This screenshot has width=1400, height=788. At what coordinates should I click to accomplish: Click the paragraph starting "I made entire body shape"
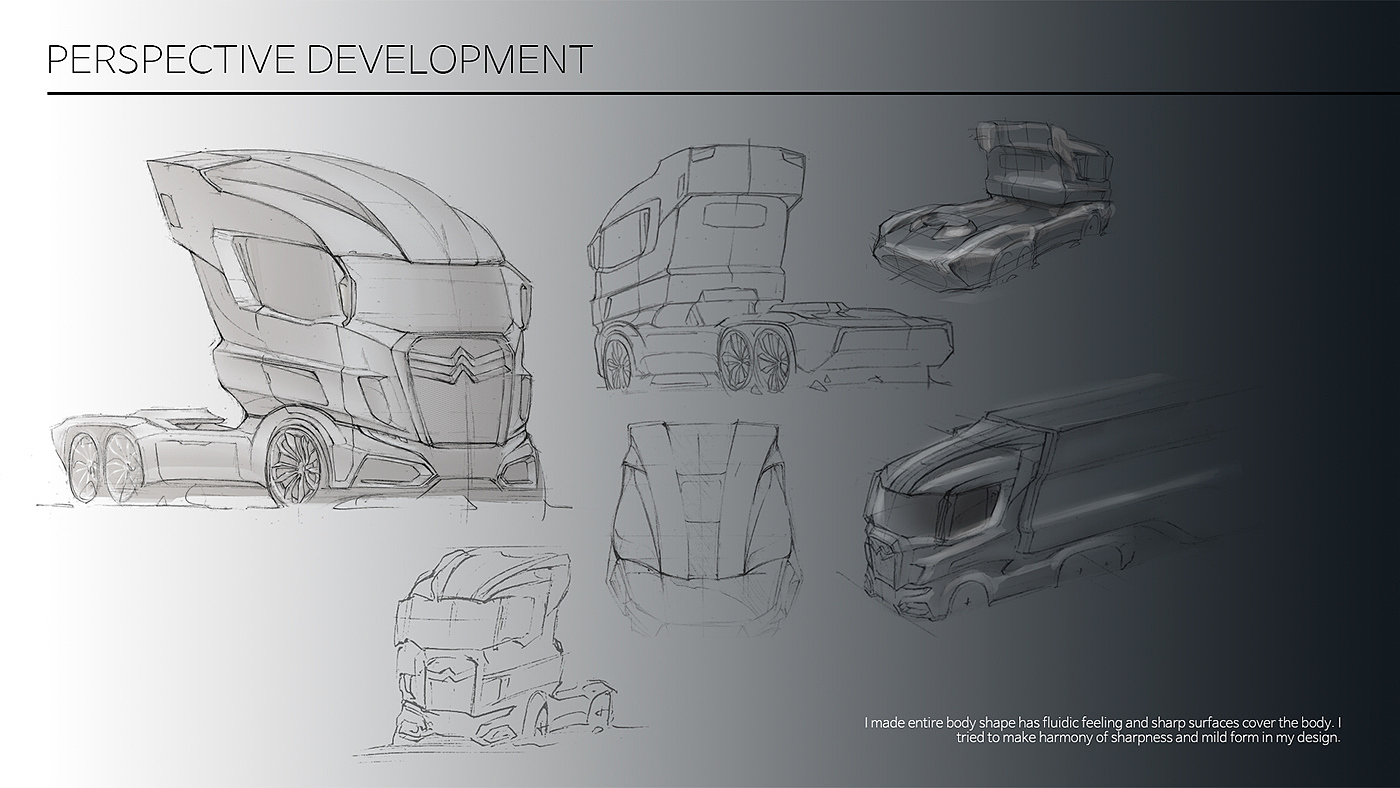pos(1101,729)
